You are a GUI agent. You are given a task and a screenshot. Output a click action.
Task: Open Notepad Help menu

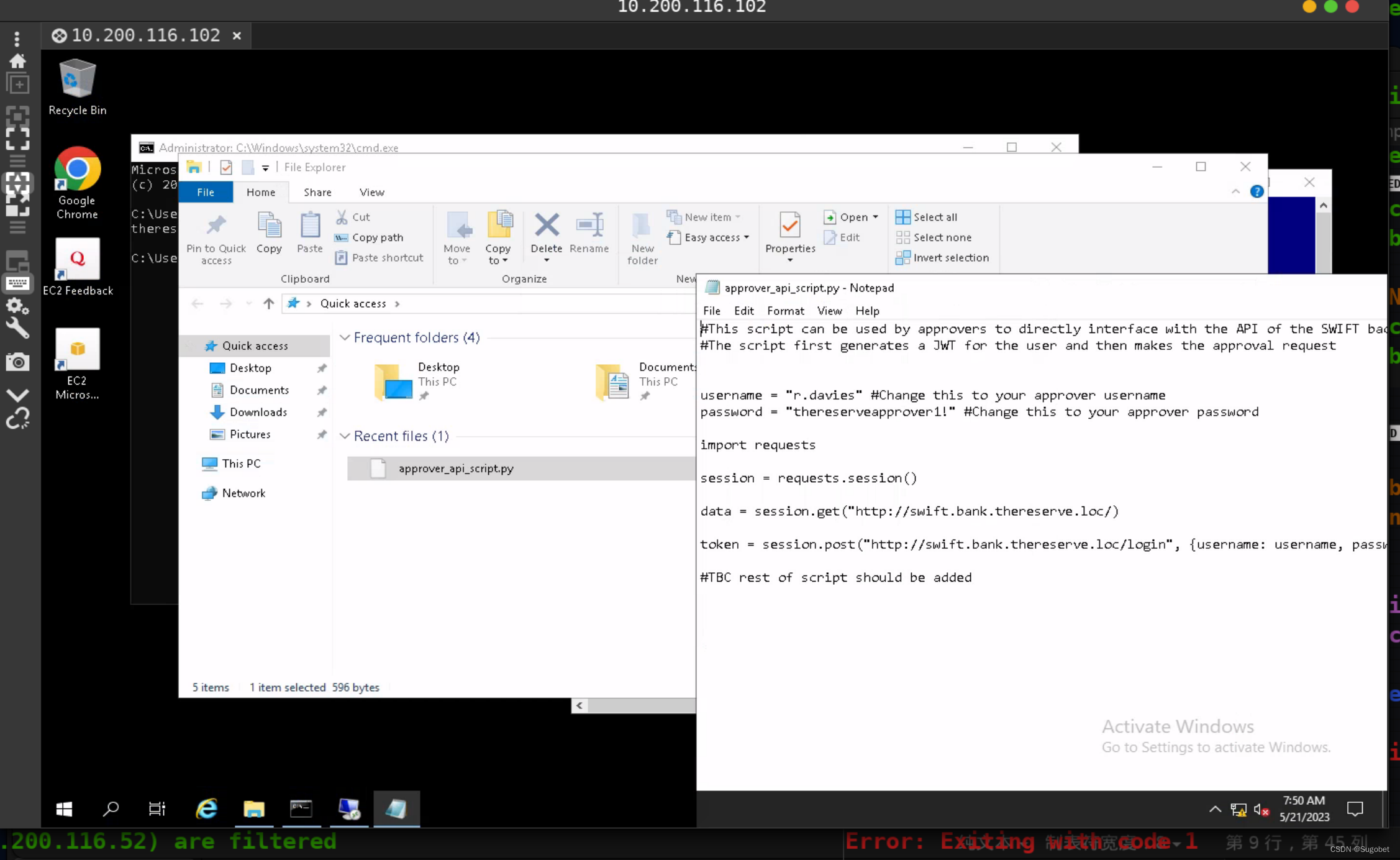click(x=867, y=311)
